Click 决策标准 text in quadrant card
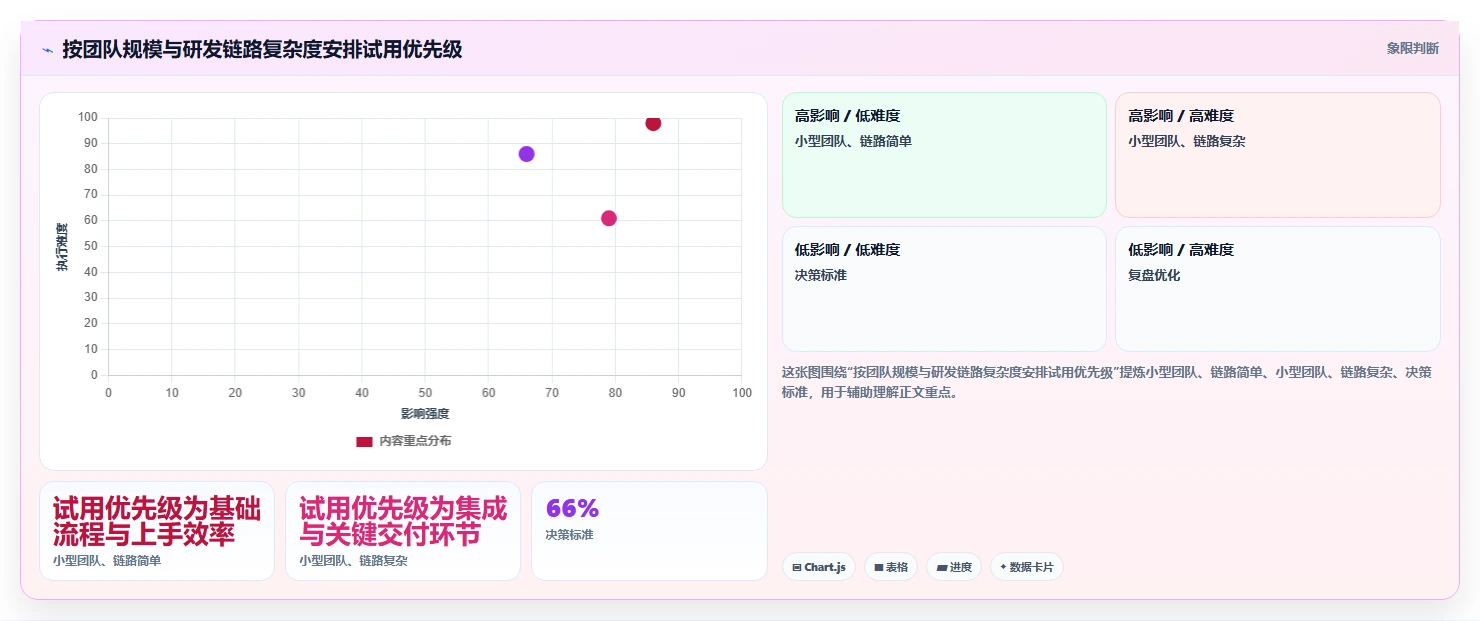The width and height of the screenshot is (1480, 621). click(821, 275)
